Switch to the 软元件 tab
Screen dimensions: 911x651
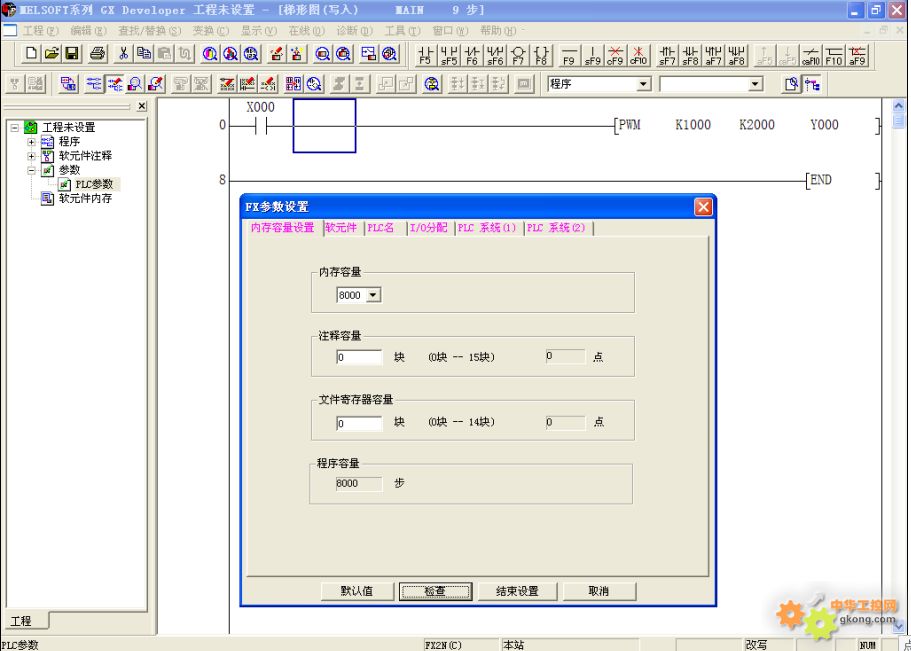tap(341, 228)
